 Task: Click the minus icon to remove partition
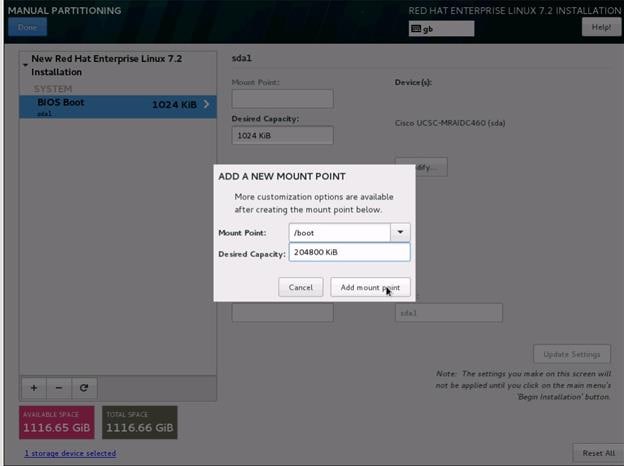(x=59, y=388)
